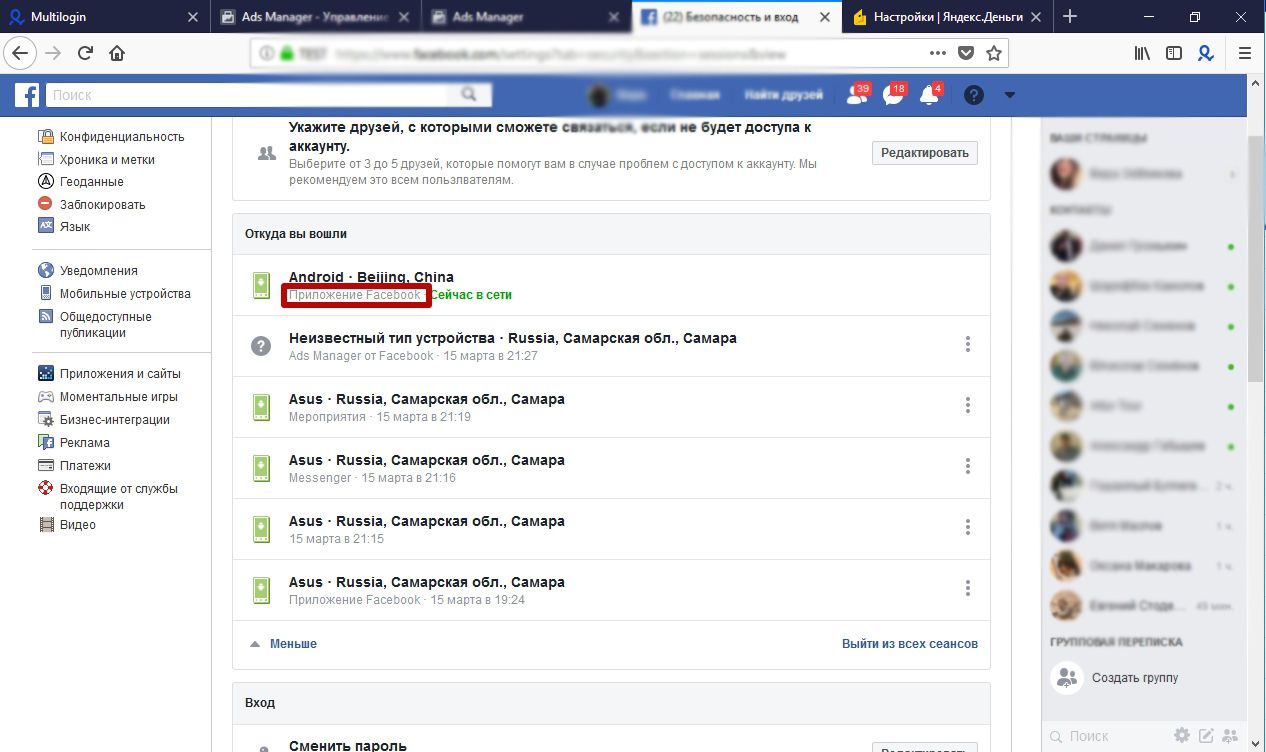Click the Создать группу people icon
The width and height of the screenshot is (1266, 752).
[1067, 678]
